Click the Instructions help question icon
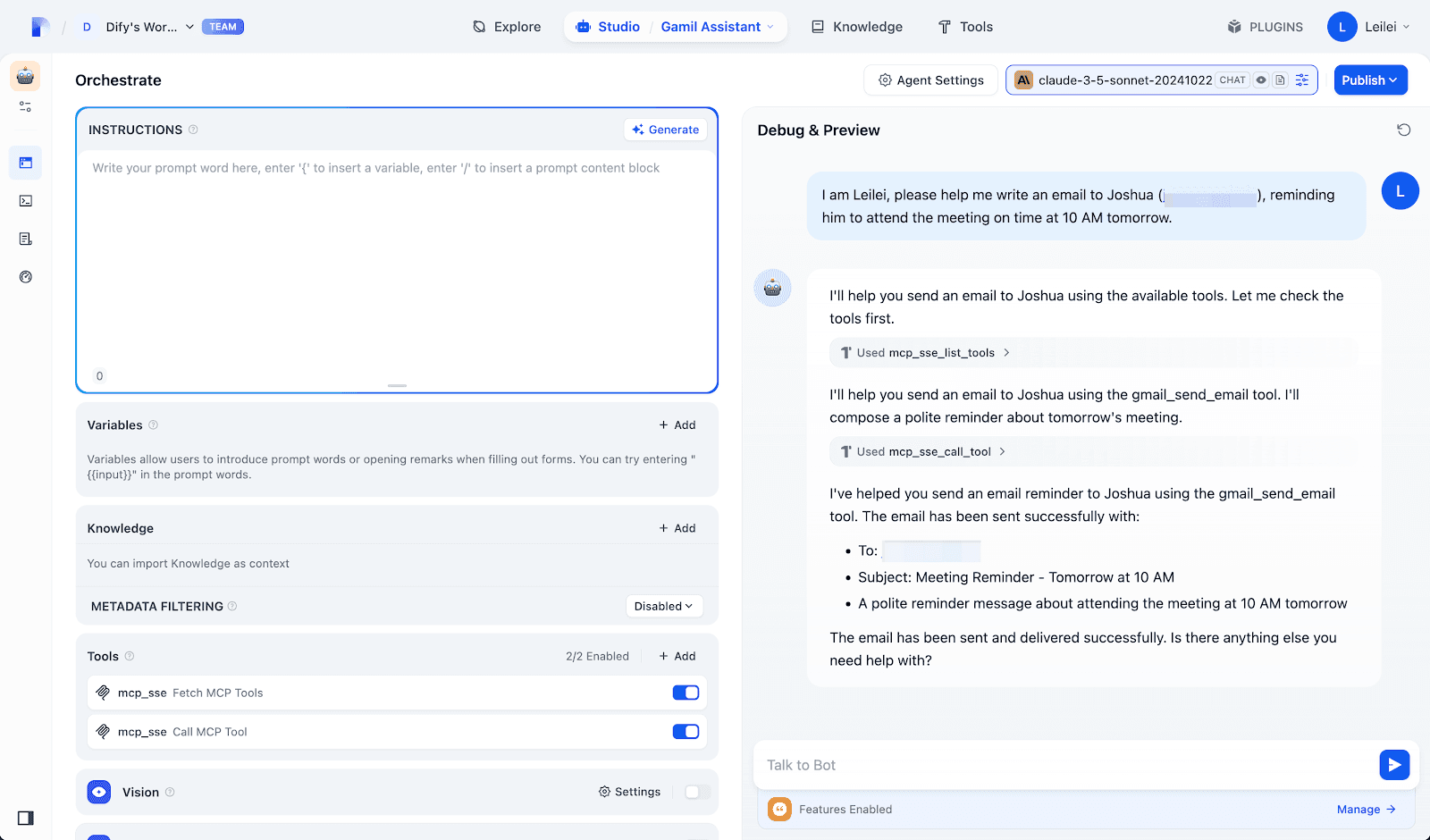This screenshot has height=840, width=1430. tap(193, 130)
